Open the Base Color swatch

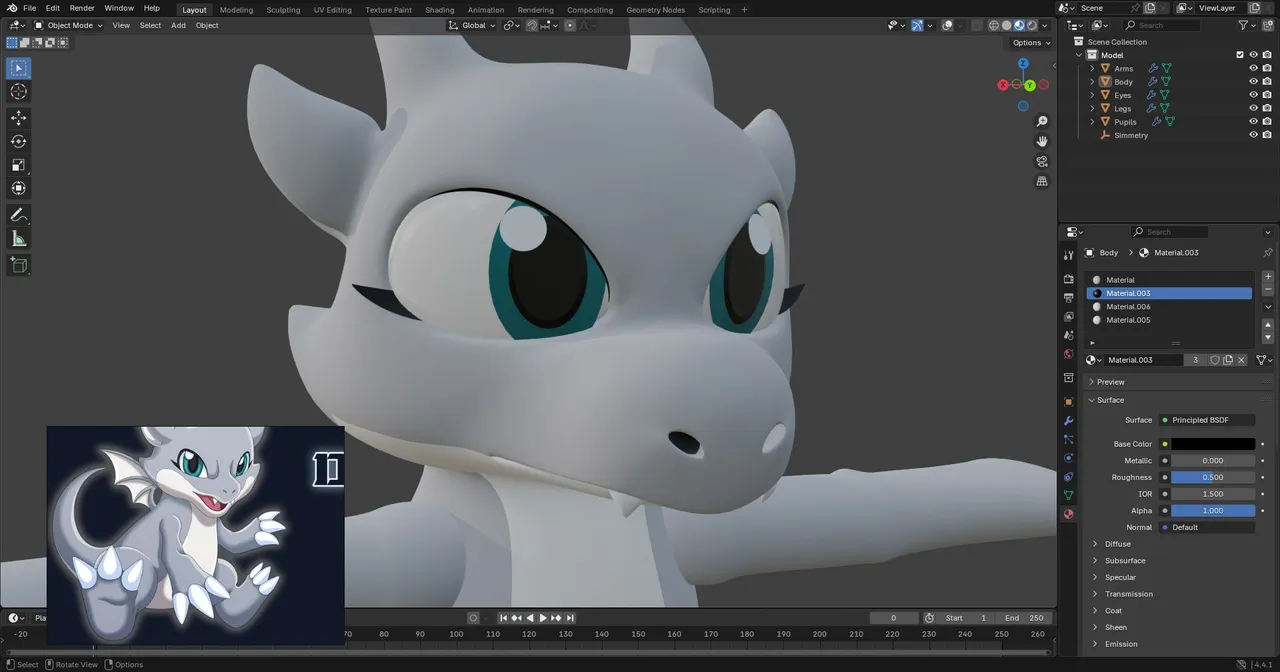click(1213, 444)
